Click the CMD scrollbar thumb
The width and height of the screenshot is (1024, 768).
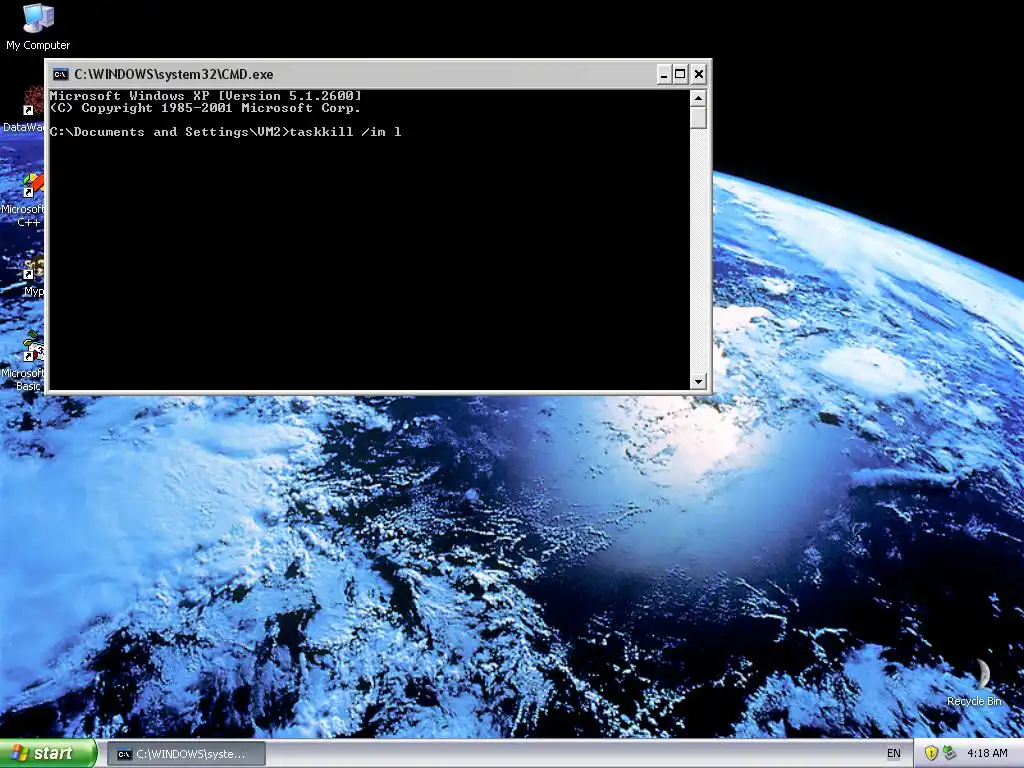698,118
